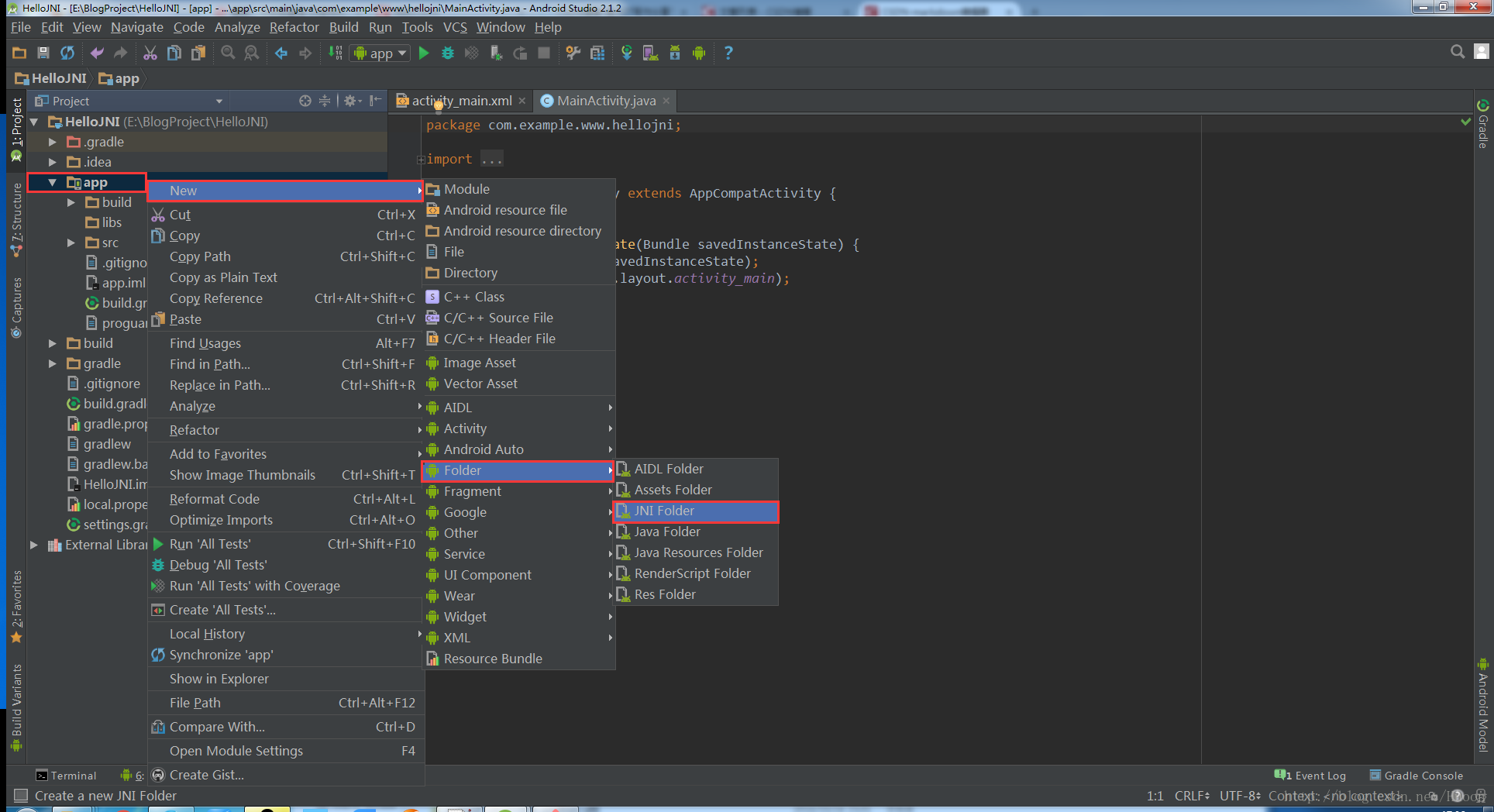Open the Gradle Console tool window
The width and height of the screenshot is (1494, 812).
[x=1416, y=776]
